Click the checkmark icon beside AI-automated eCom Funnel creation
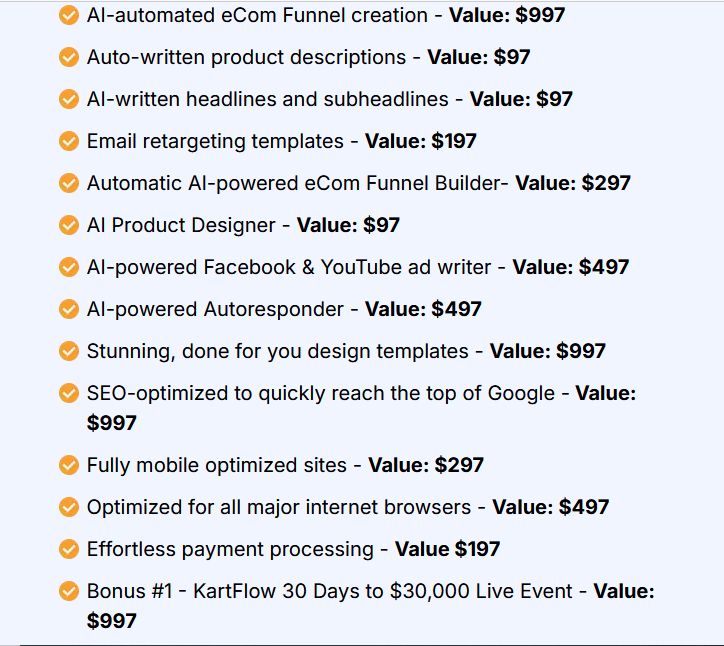The width and height of the screenshot is (724, 646). (x=69, y=15)
